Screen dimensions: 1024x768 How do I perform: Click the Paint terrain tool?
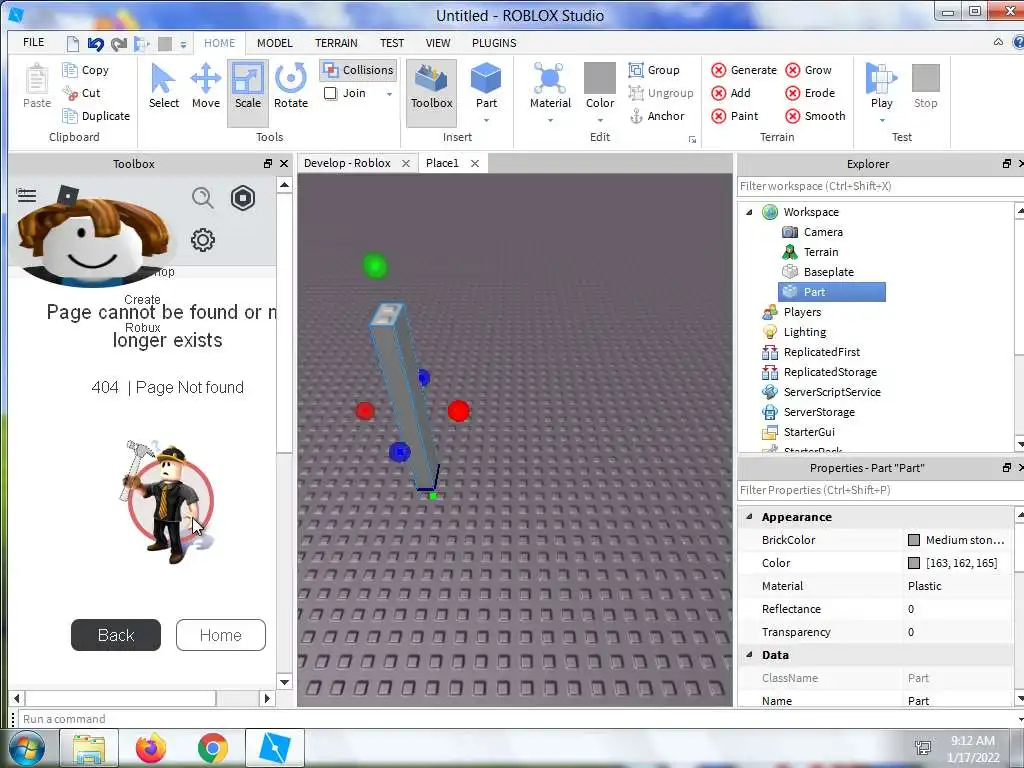[x=735, y=116]
